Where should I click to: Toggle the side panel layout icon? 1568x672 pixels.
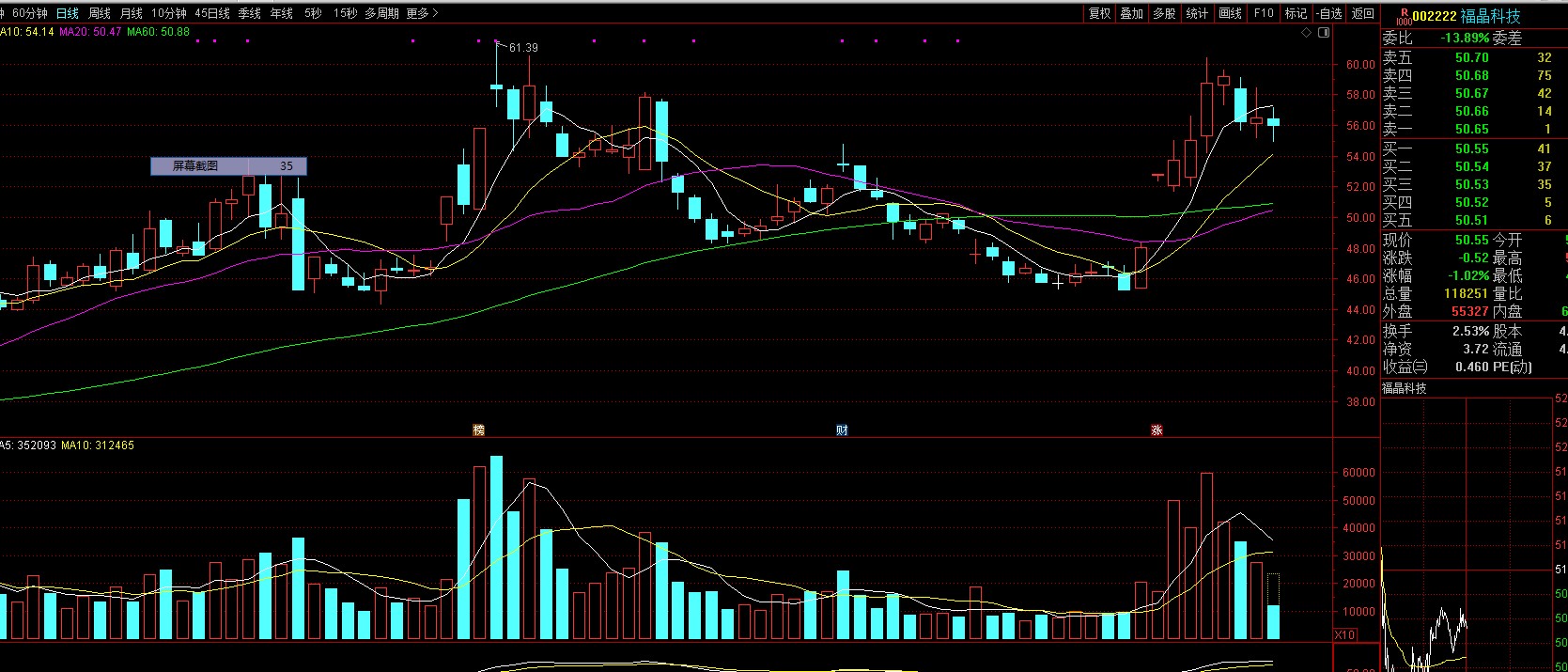(x=1324, y=33)
